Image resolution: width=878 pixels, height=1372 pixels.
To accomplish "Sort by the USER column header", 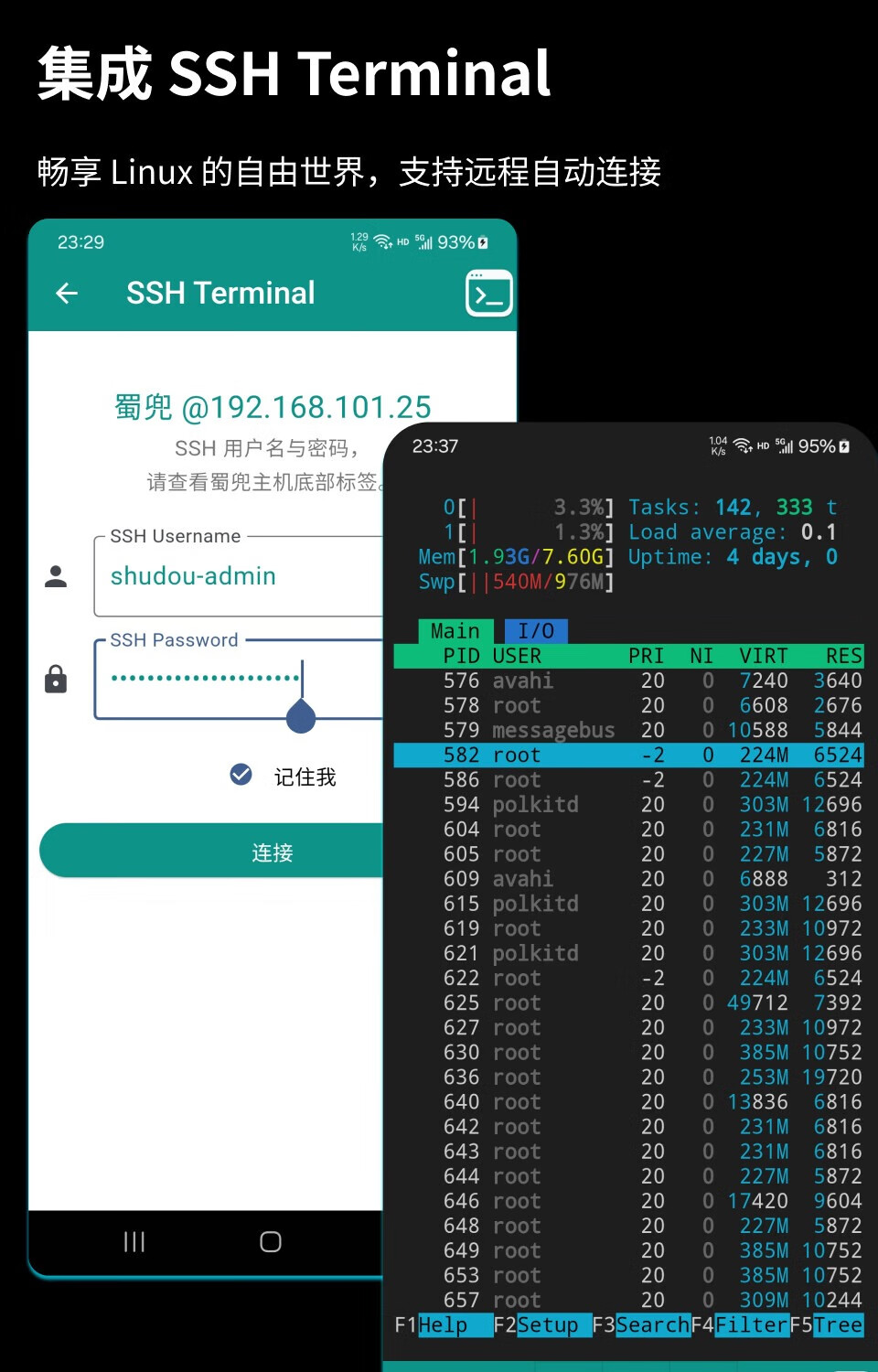I will (x=517, y=656).
